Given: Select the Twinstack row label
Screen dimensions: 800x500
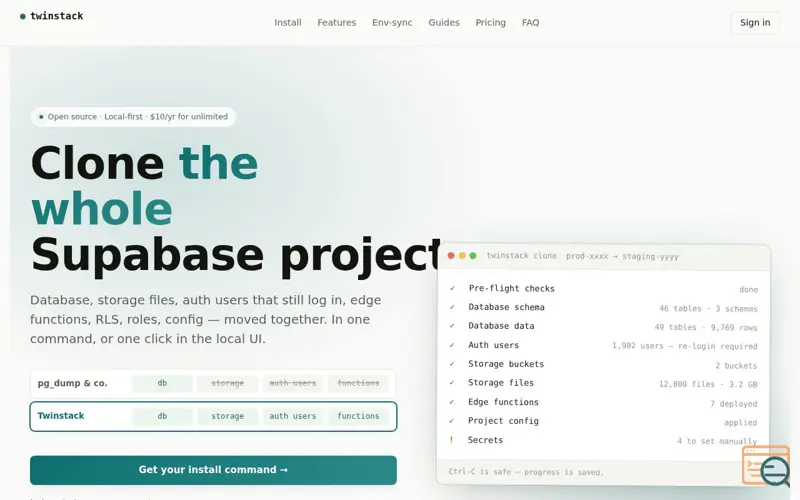Looking at the screenshot, I should [61, 416].
